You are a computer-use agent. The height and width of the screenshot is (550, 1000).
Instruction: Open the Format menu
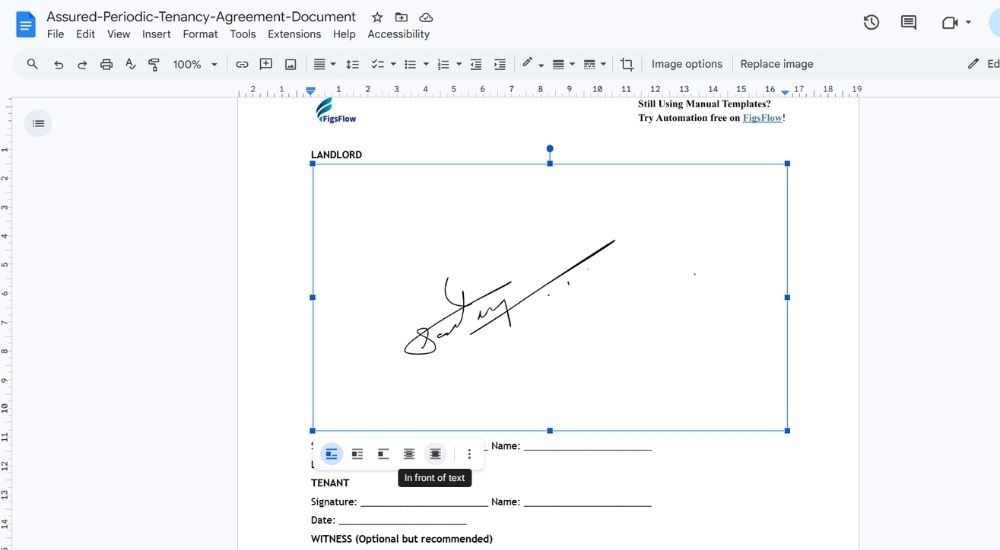tap(200, 34)
